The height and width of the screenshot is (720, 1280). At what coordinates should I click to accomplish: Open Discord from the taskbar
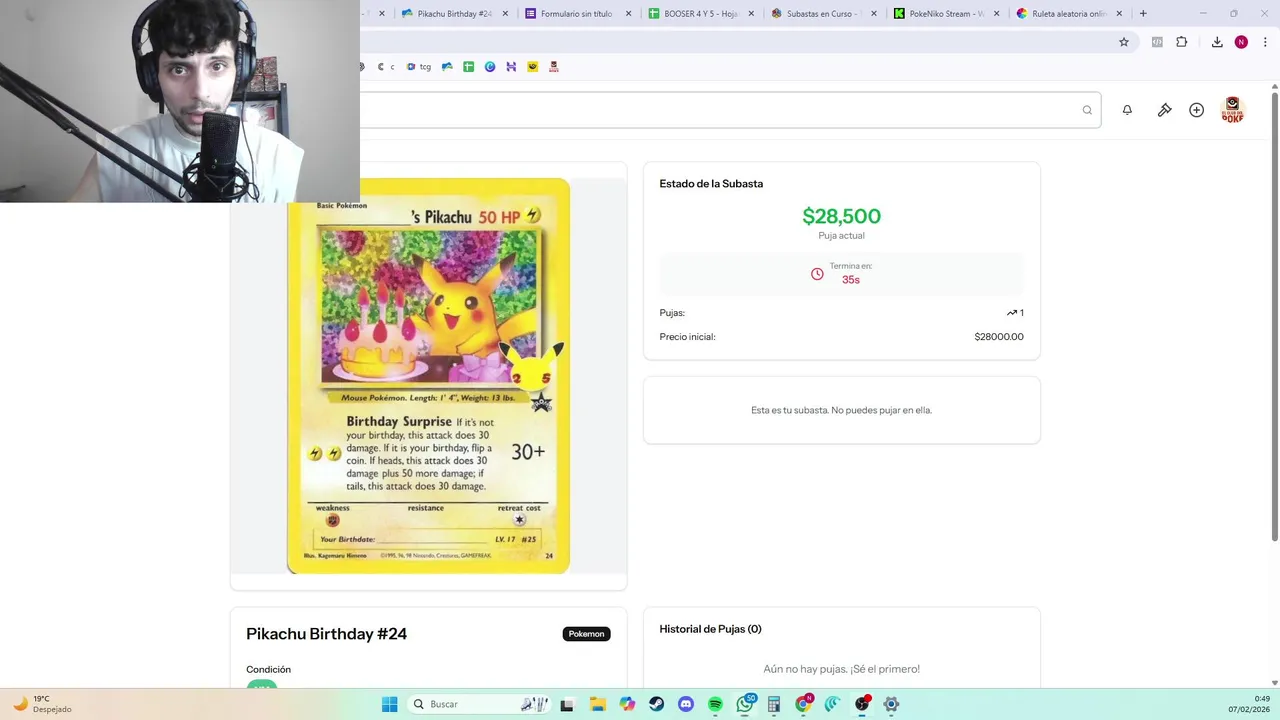pyautogui.click(x=686, y=704)
